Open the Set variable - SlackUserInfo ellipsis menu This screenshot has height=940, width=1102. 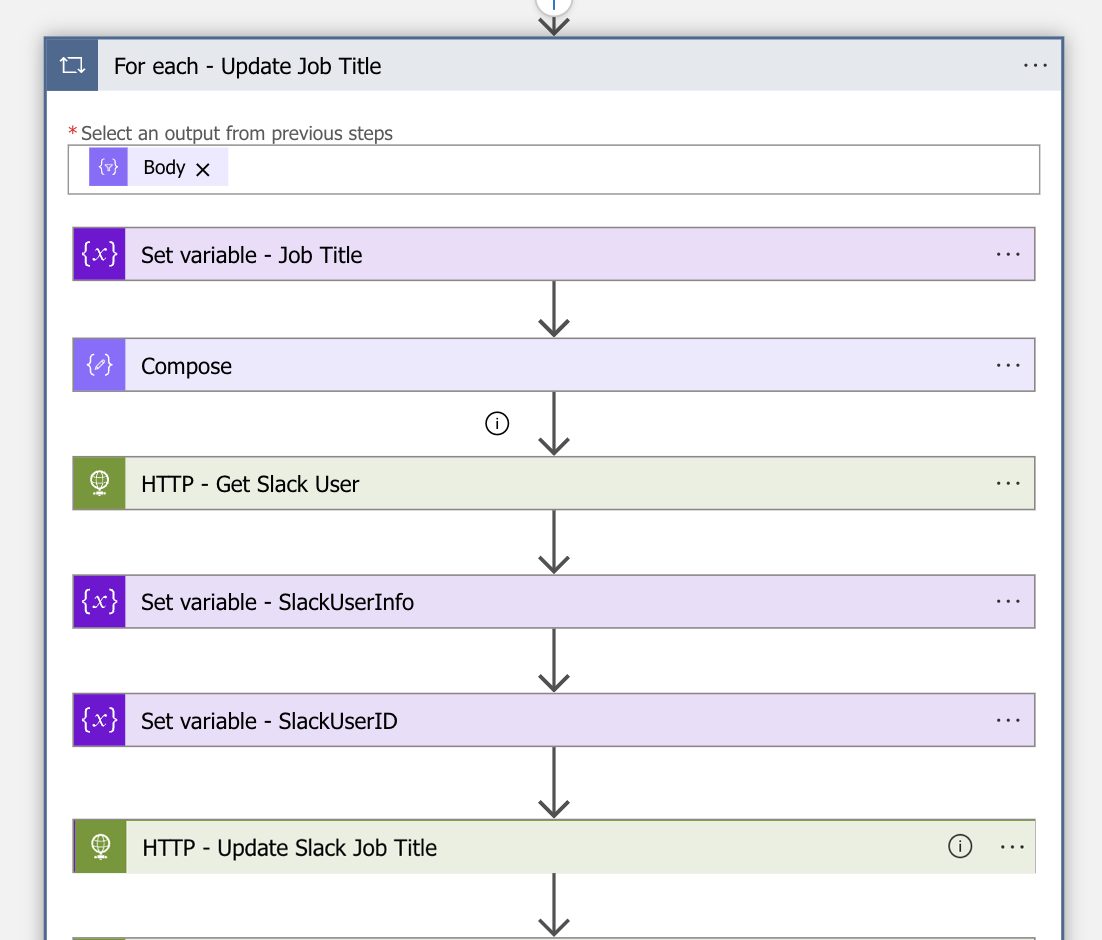click(1008, 601)
